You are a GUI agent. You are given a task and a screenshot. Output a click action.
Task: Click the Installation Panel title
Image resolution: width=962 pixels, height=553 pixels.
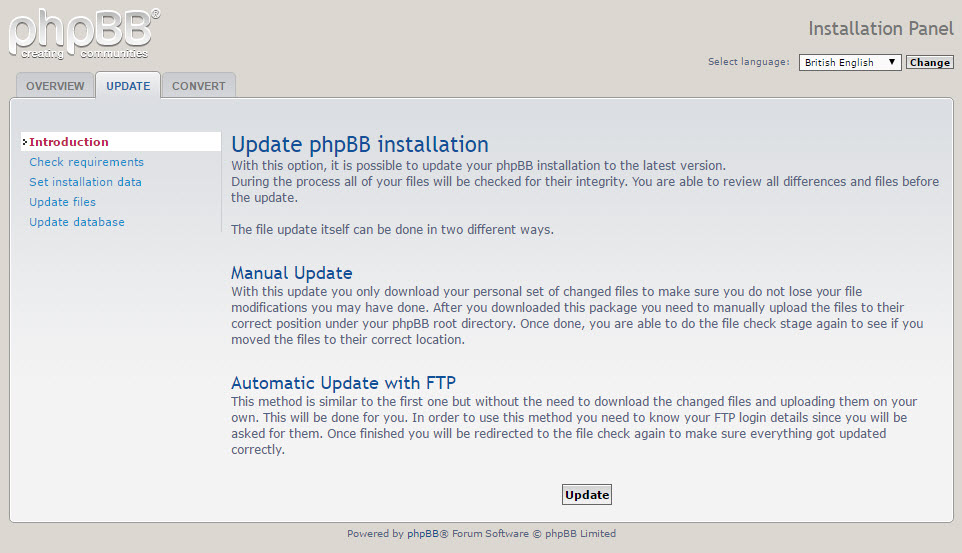[880, 28]
